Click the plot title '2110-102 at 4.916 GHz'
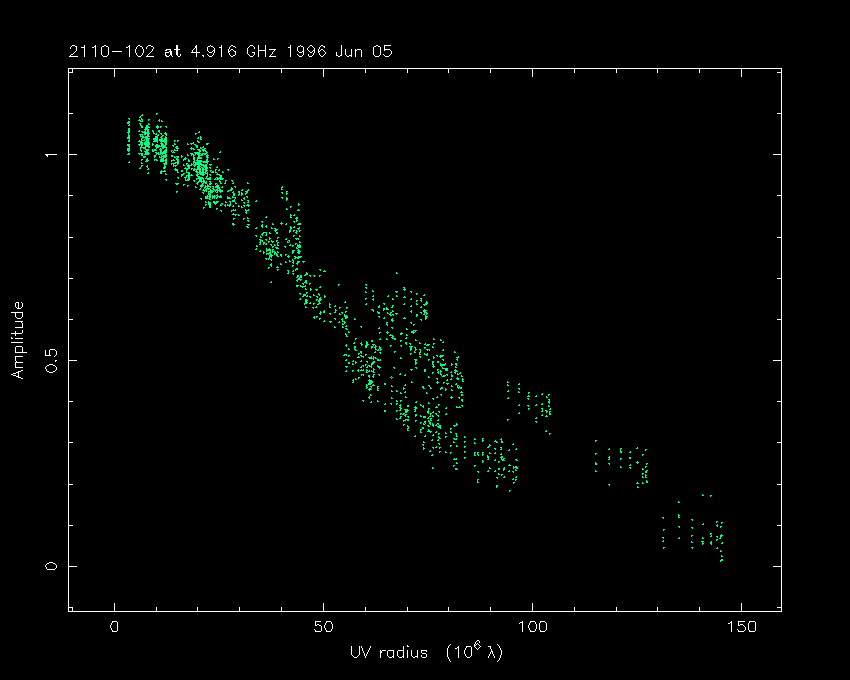 click(x=170, y=51)
